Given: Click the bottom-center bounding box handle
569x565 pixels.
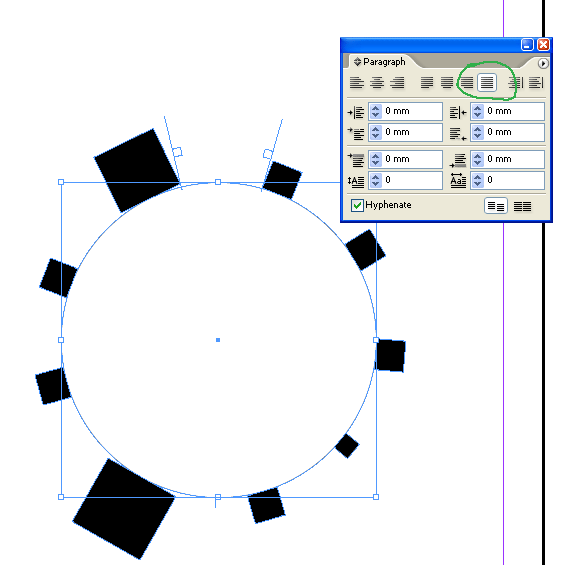Looking at the screenshot, I should [x=218, y=497].
